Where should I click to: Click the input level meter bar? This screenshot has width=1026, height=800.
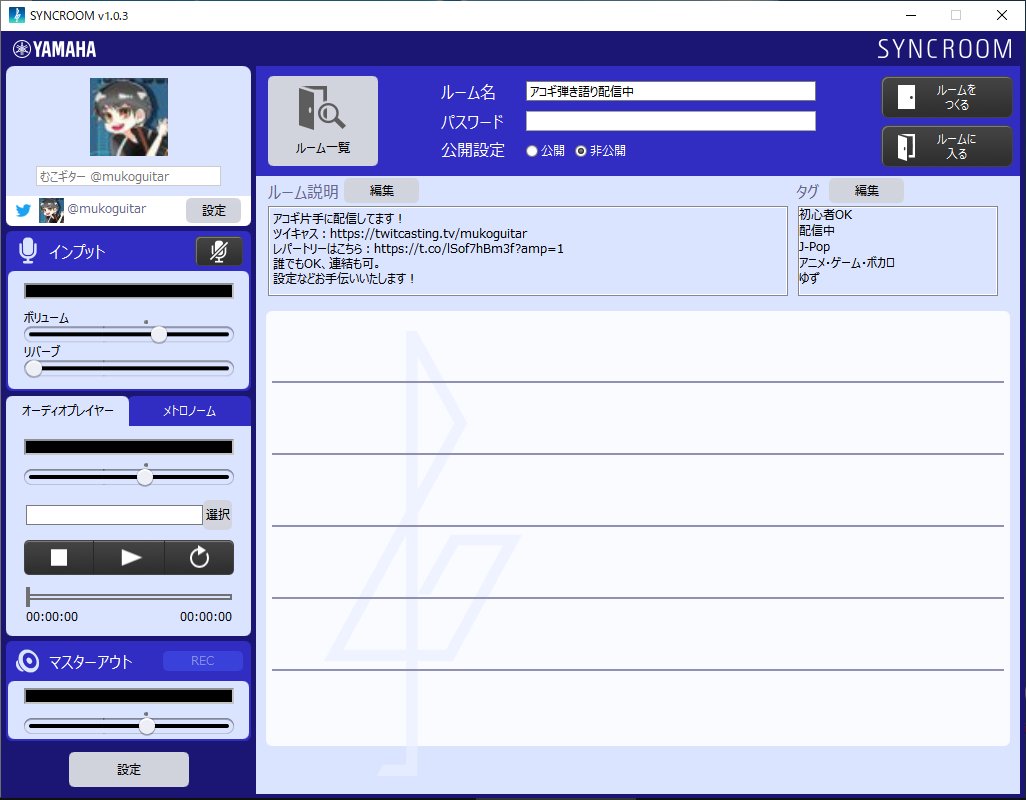(129, 291)
